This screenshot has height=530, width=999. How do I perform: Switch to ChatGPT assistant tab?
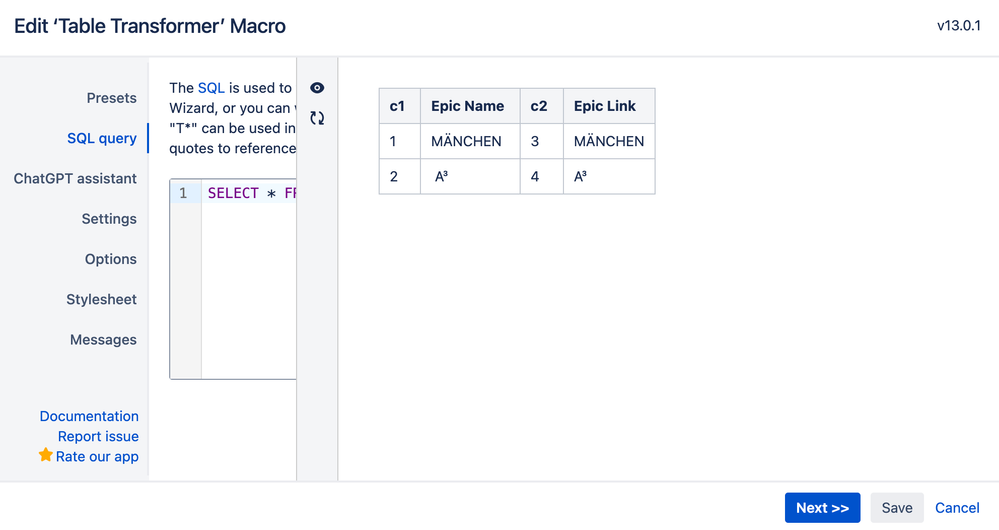[75, 178]
